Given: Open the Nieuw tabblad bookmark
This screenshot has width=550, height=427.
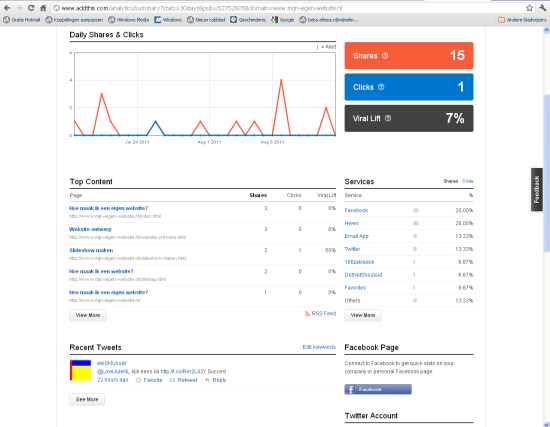Looking at the screenshot, I should coord(206,20).
